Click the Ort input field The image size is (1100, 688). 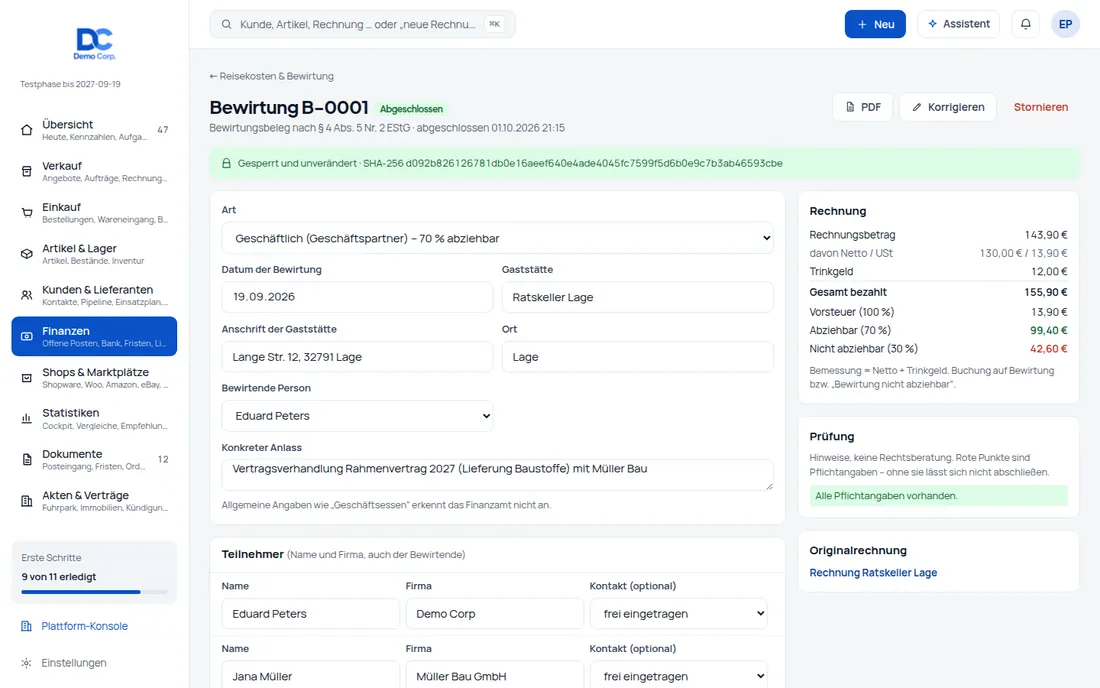[x=638, y=357]
